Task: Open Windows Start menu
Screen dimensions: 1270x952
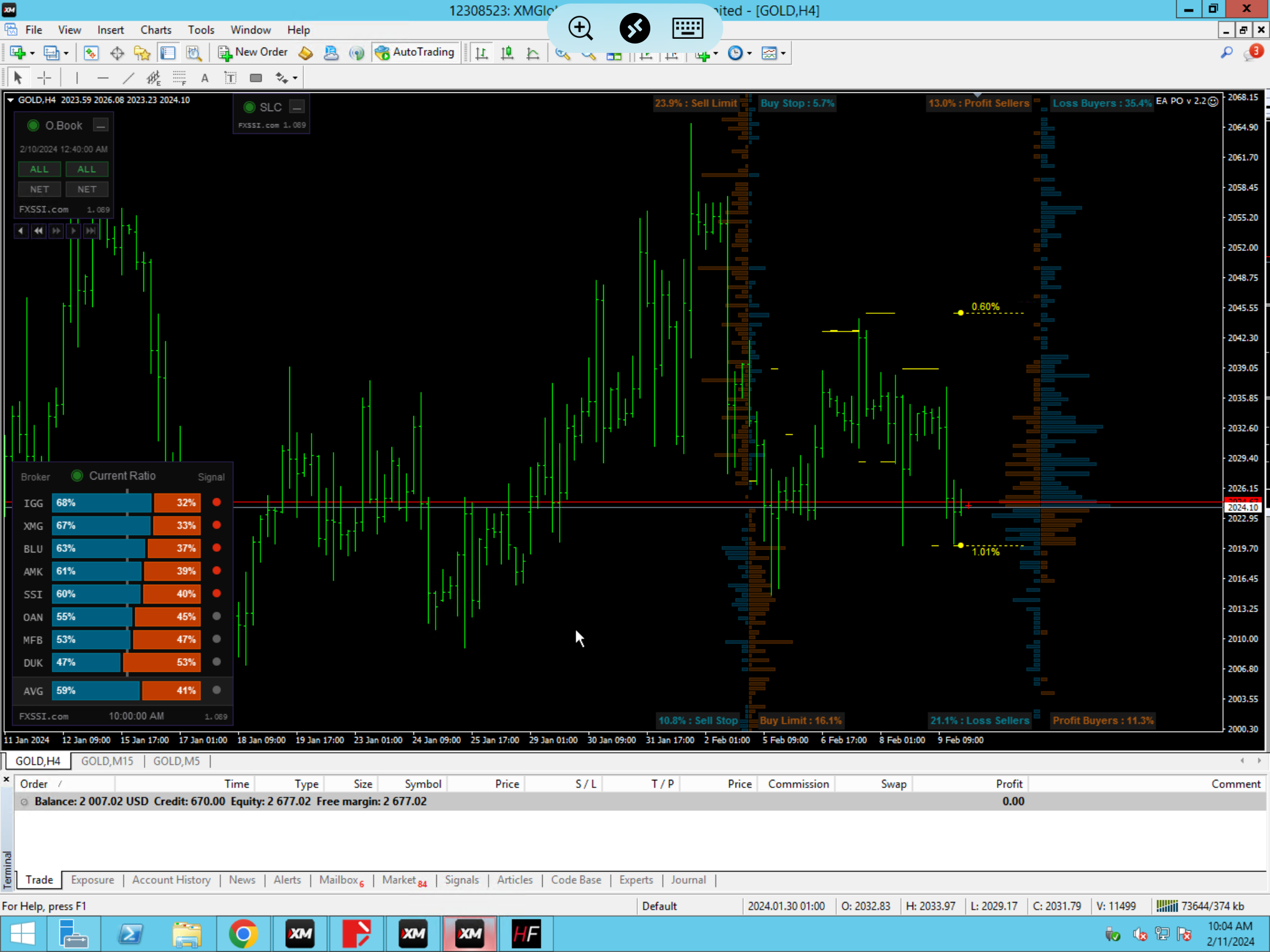Action: point(22,934)
